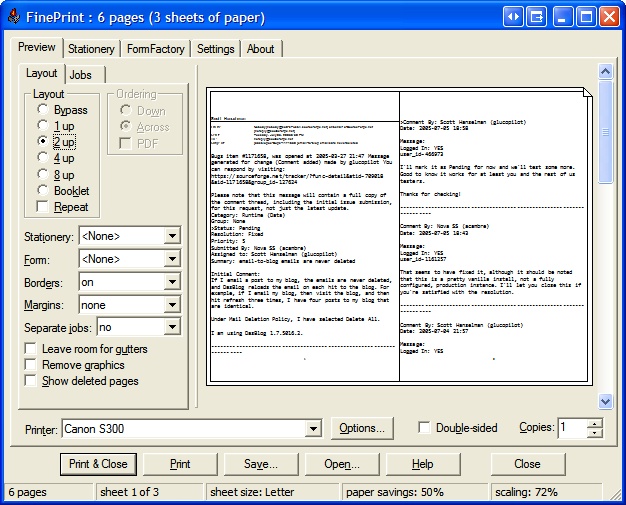626x505 pixels.
Task: Click the right page in preview
Action: (x=493, y=236)
